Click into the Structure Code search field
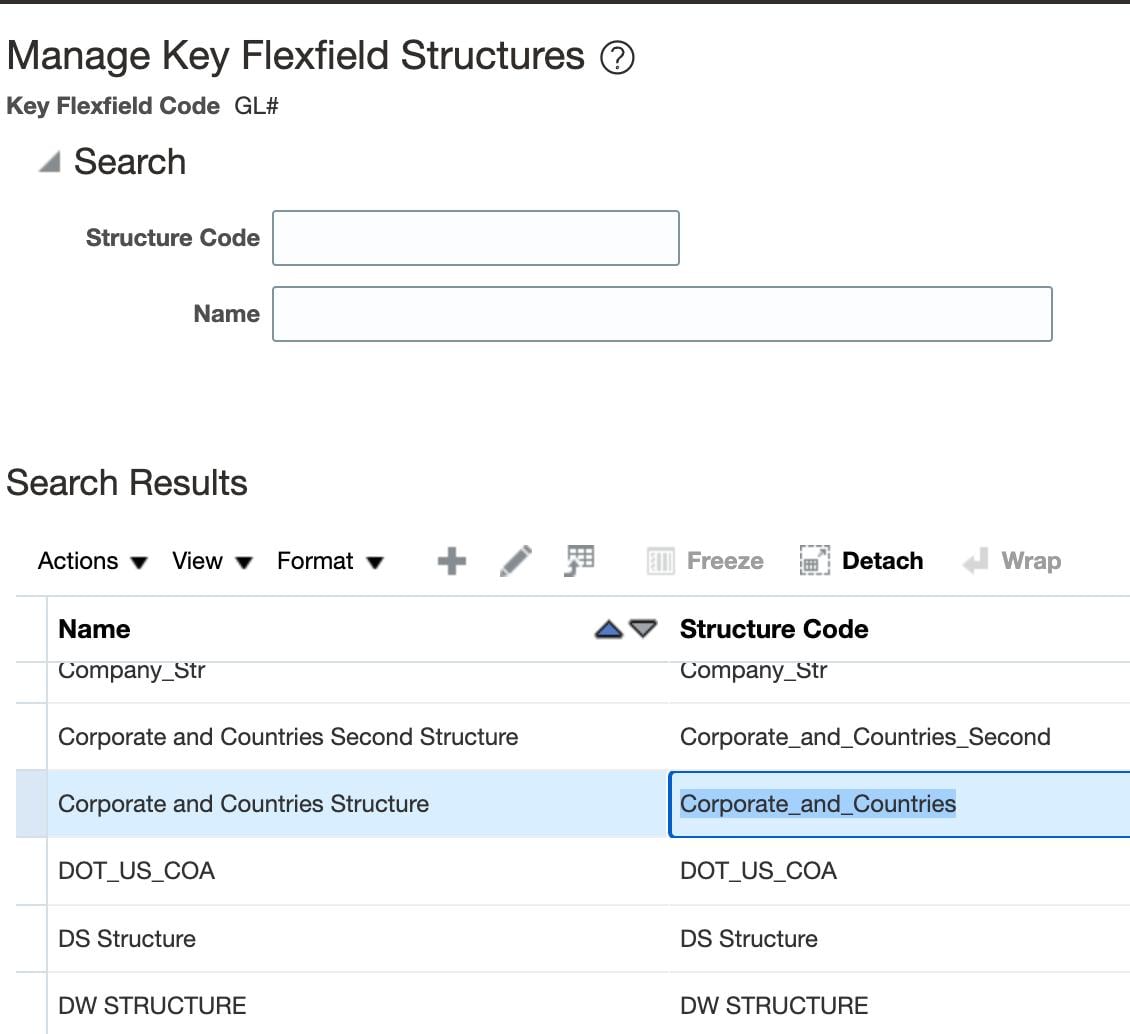 475,238
